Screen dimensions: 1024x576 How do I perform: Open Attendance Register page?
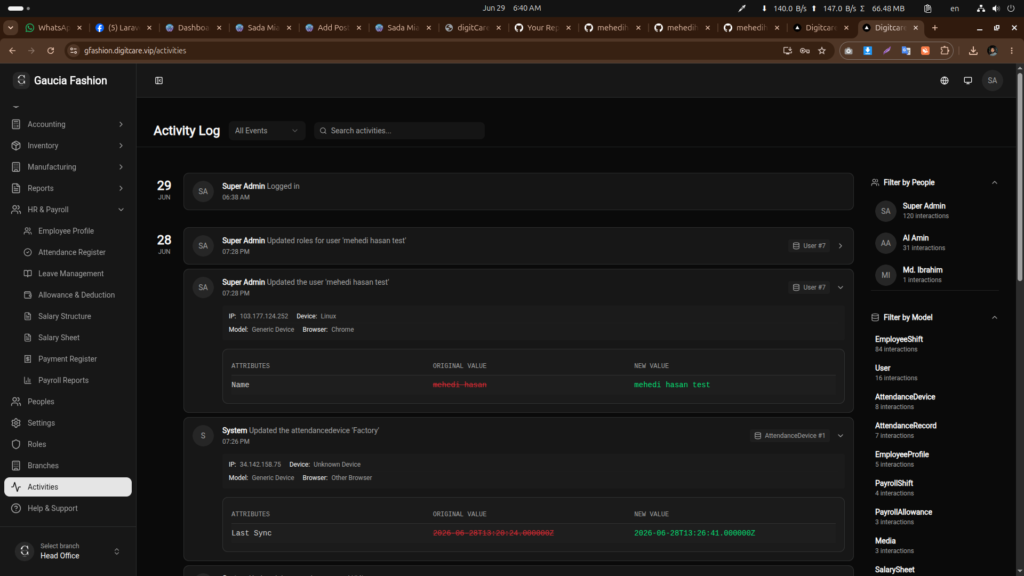73,252
